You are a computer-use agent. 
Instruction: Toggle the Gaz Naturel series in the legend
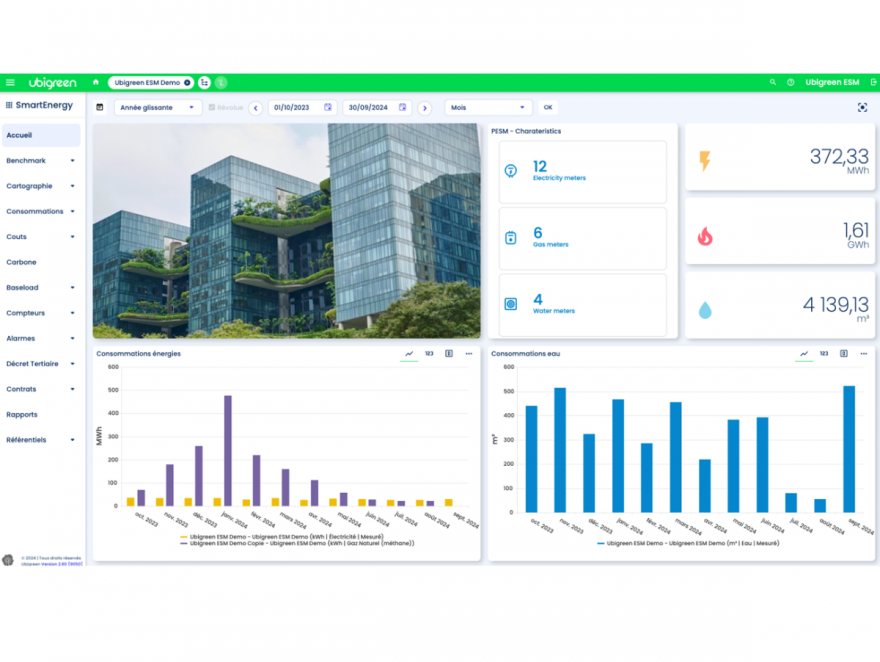click(x=297, y=544)
